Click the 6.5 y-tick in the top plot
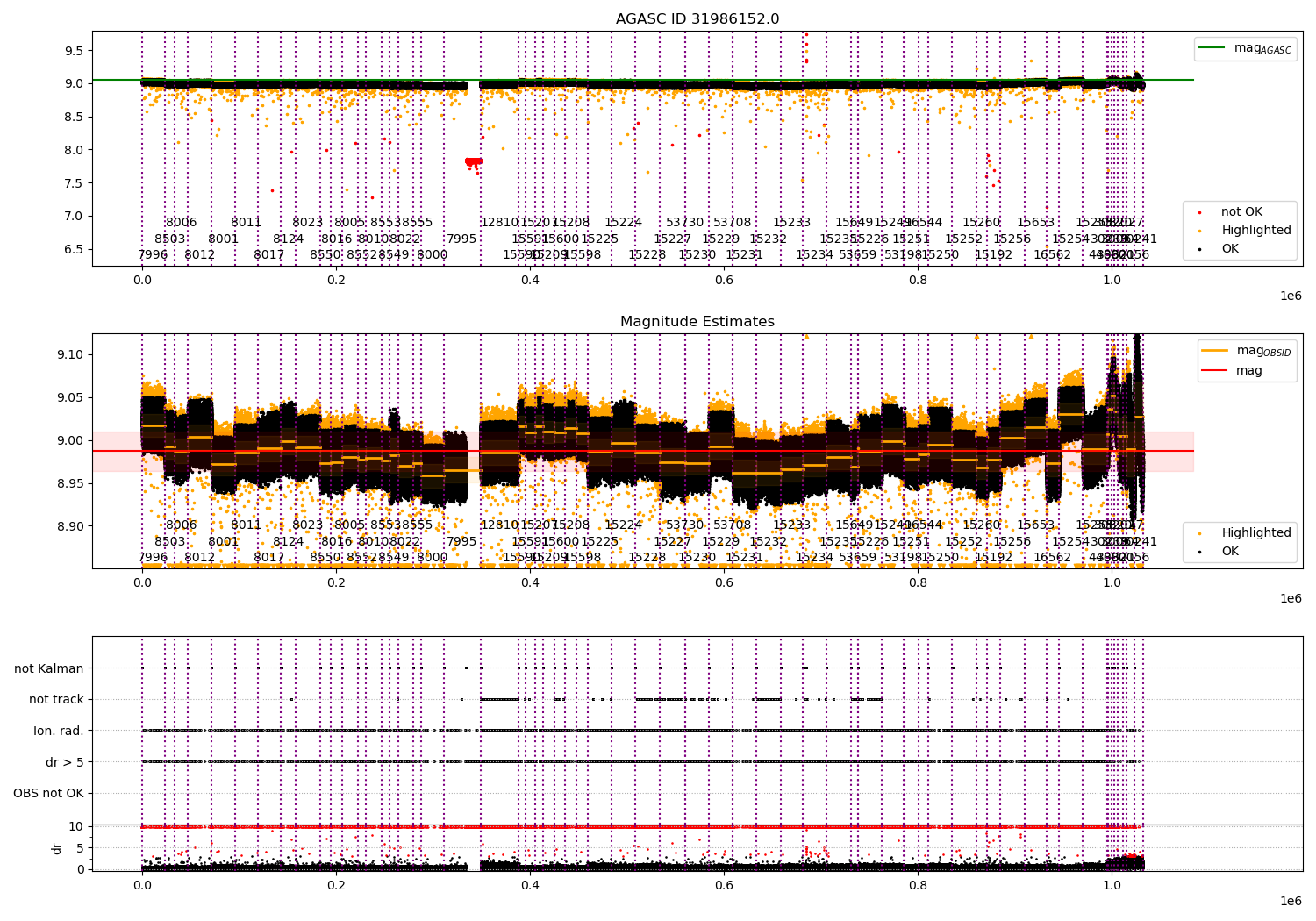This screenshot has width=1316, height=921. coord(74,249)
